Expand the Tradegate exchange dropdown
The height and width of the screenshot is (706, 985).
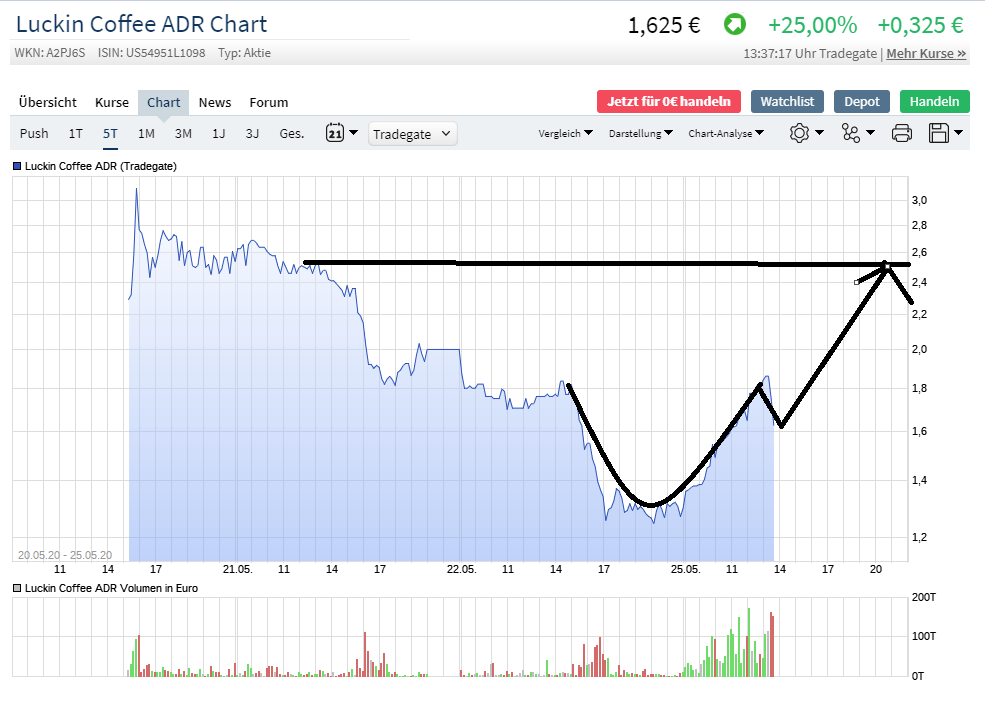412,134
